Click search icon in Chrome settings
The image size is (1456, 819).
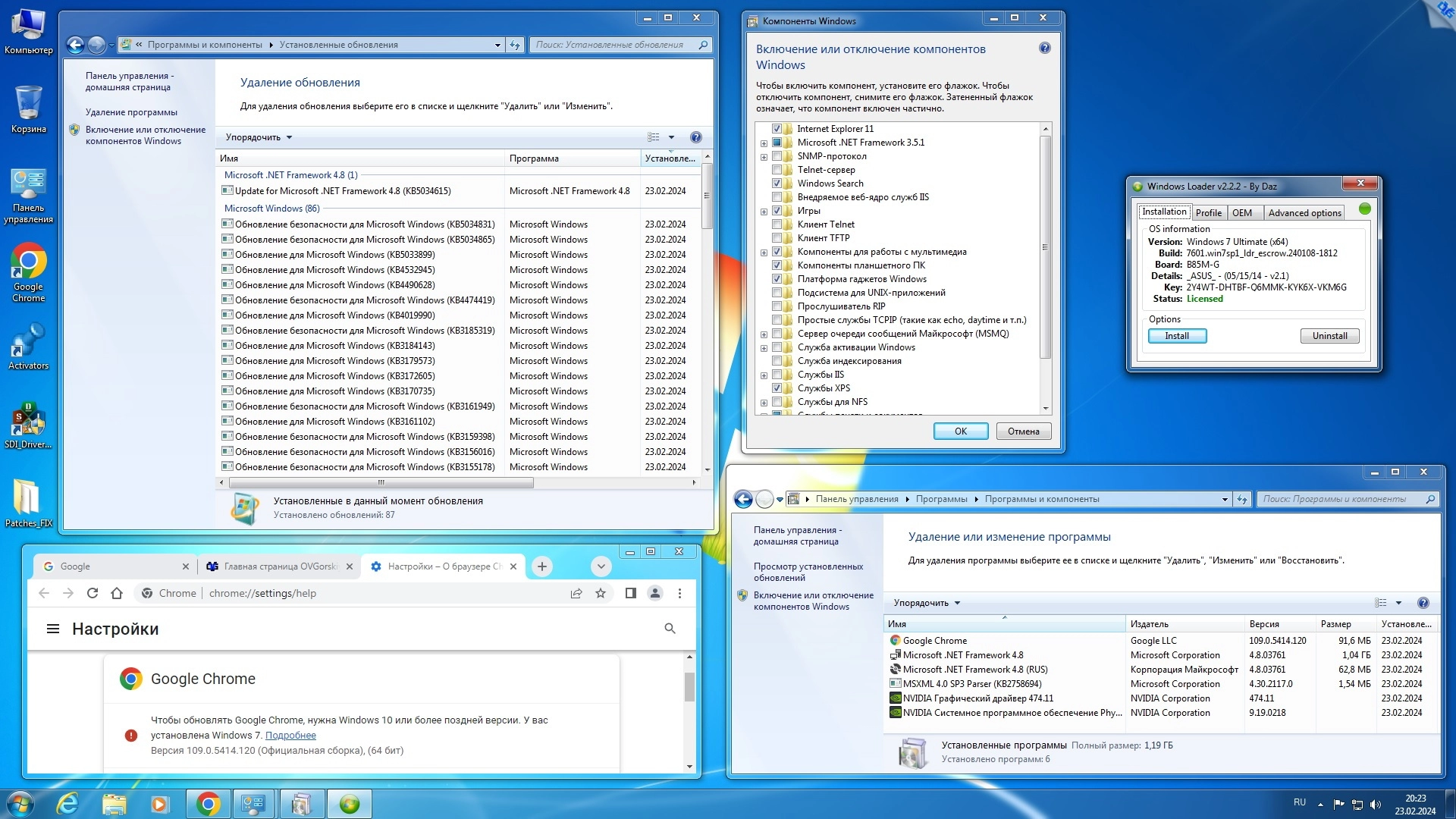tap(670, 629)
